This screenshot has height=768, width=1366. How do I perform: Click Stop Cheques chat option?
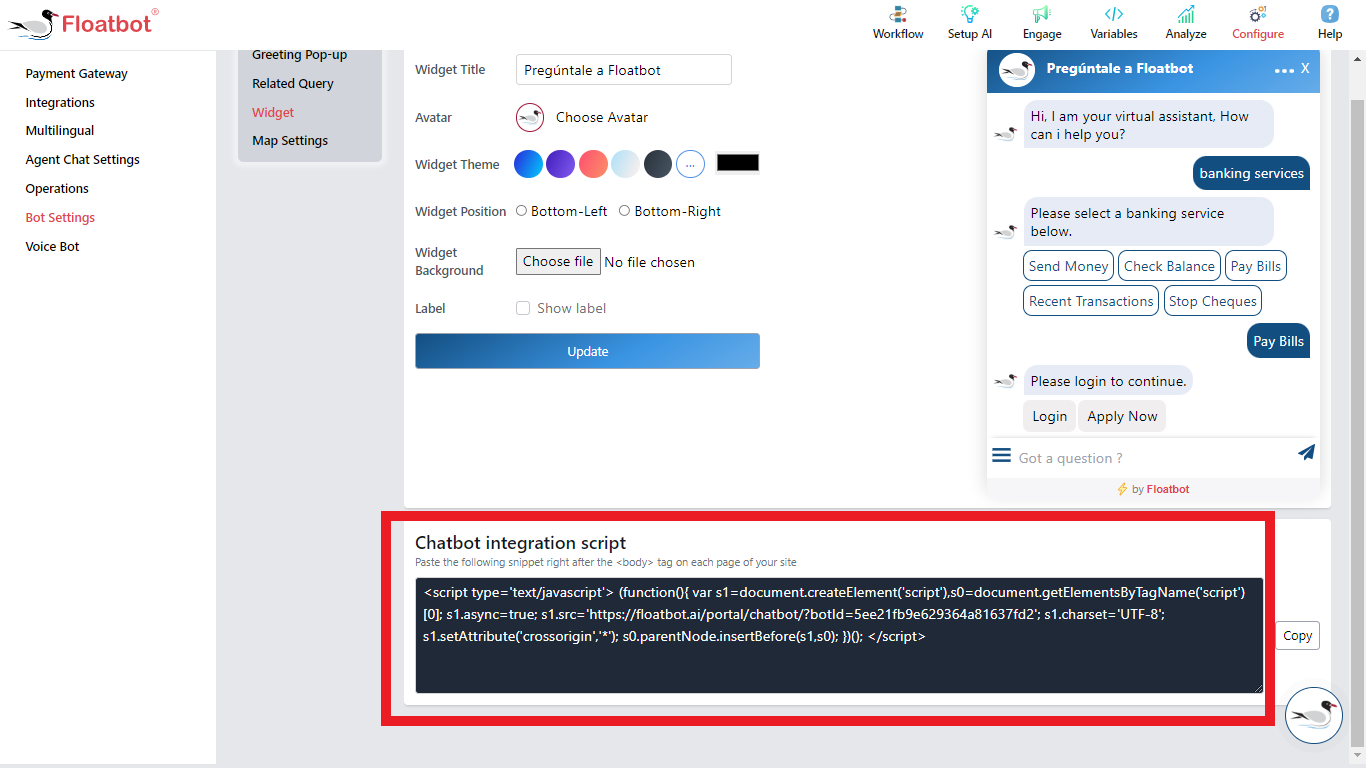[x=1213, y=301]
